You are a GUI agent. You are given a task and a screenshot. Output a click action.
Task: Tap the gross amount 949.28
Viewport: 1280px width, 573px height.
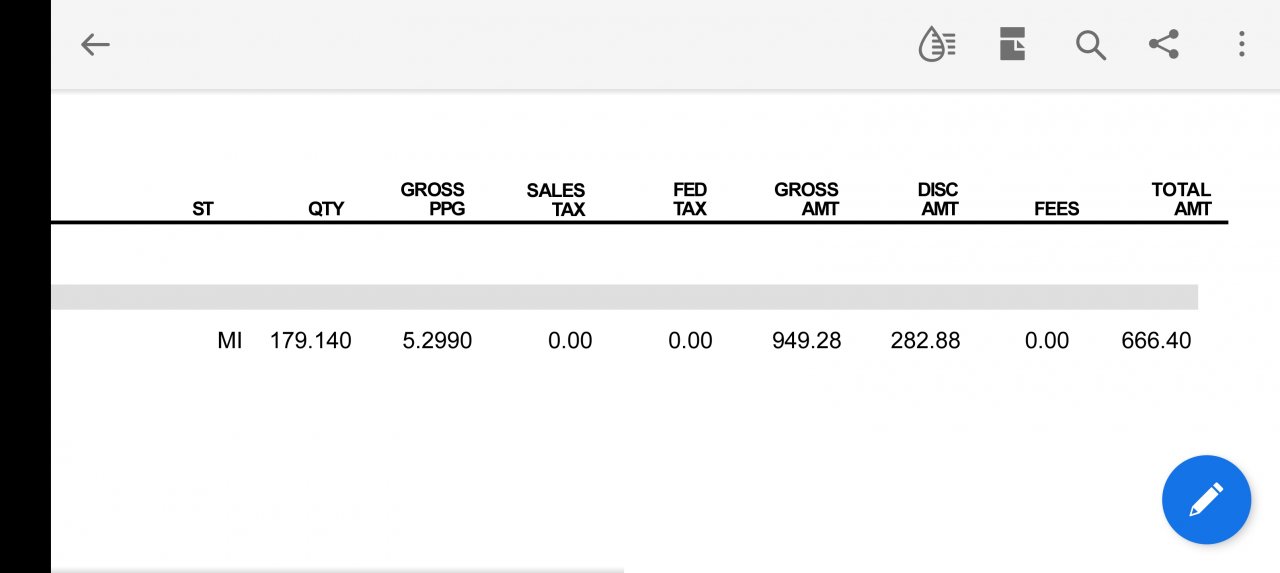(807, 341)
